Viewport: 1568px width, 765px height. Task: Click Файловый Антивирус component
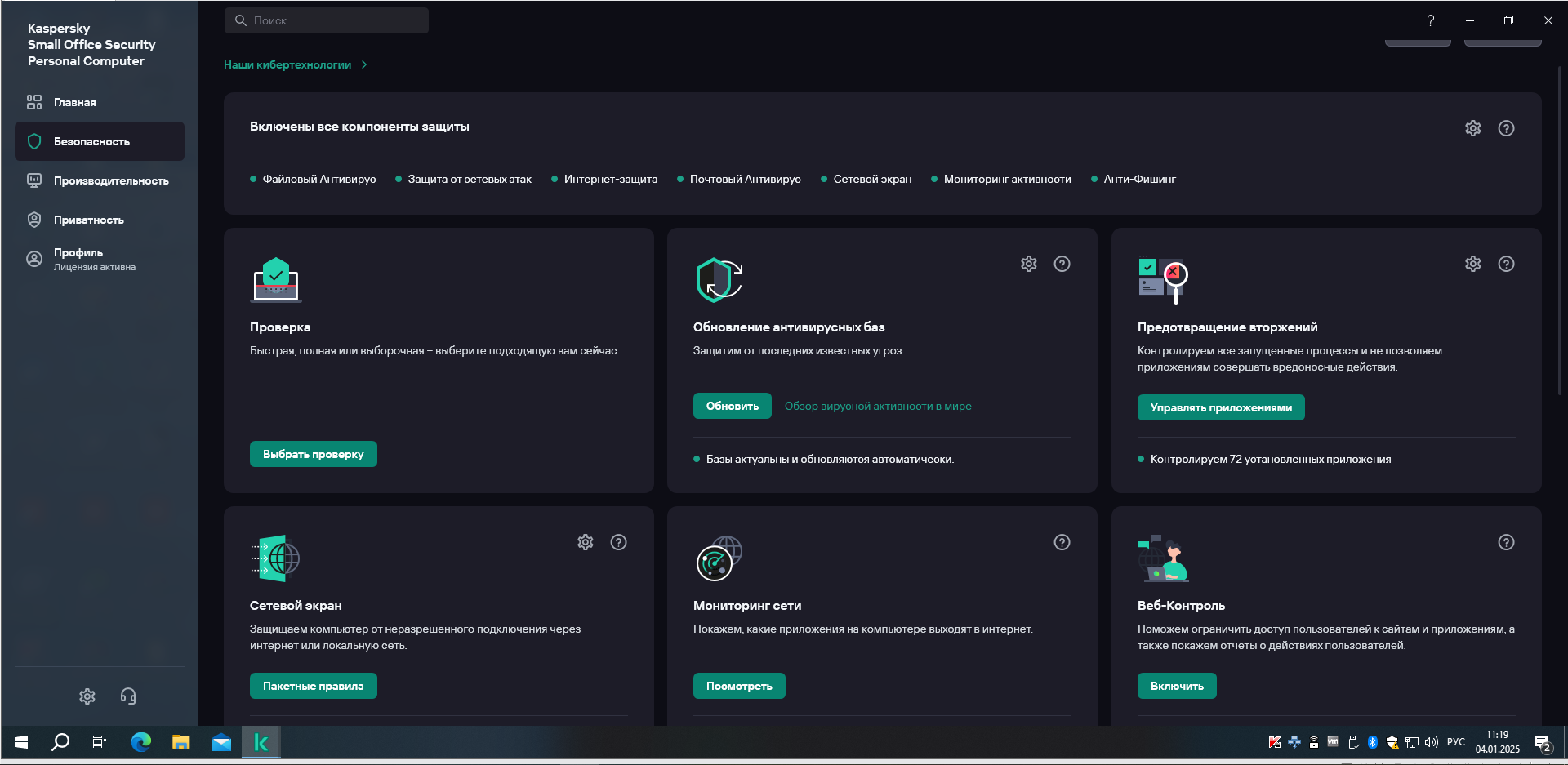coord(313,179)
